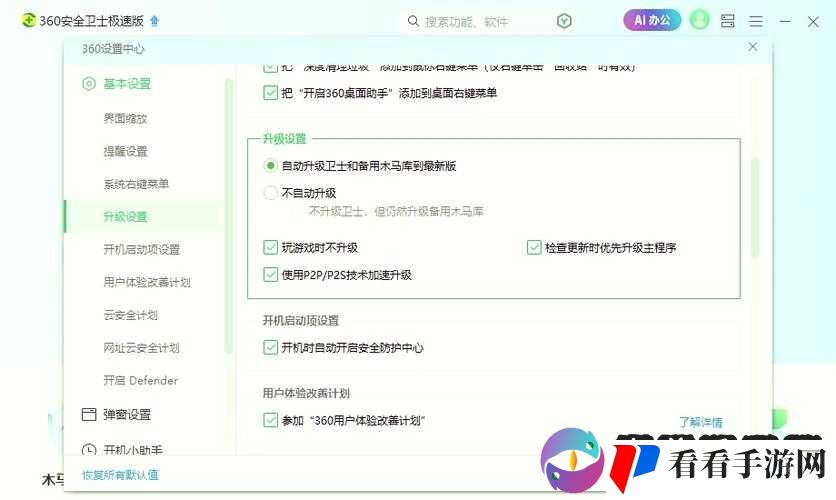This screenshot has height=500, width=836.
Task: Toggle the partially hidden 深度清理垃圾 checkbox
Action: [270, 68]
